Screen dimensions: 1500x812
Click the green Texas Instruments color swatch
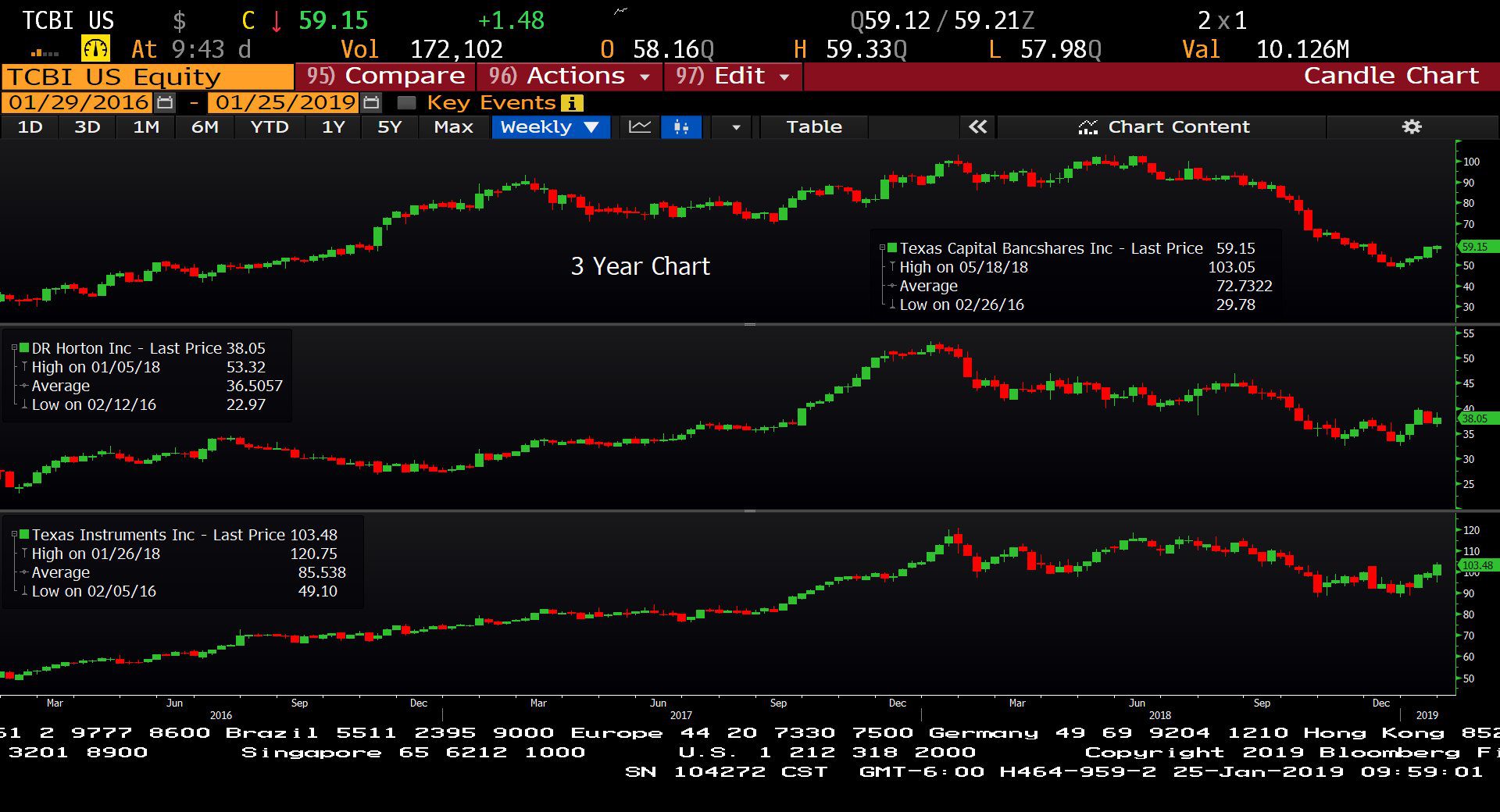coord(24,534)
